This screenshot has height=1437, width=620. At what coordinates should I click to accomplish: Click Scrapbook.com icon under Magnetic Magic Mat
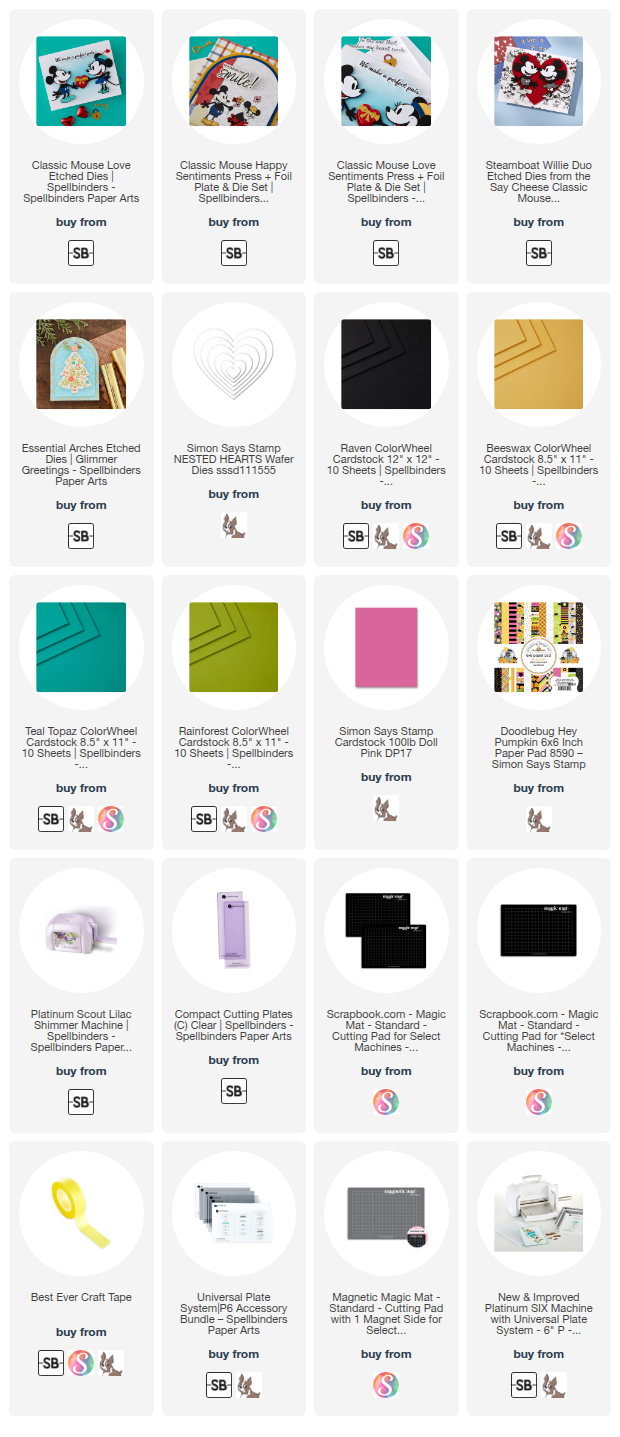coord(386,1386)
